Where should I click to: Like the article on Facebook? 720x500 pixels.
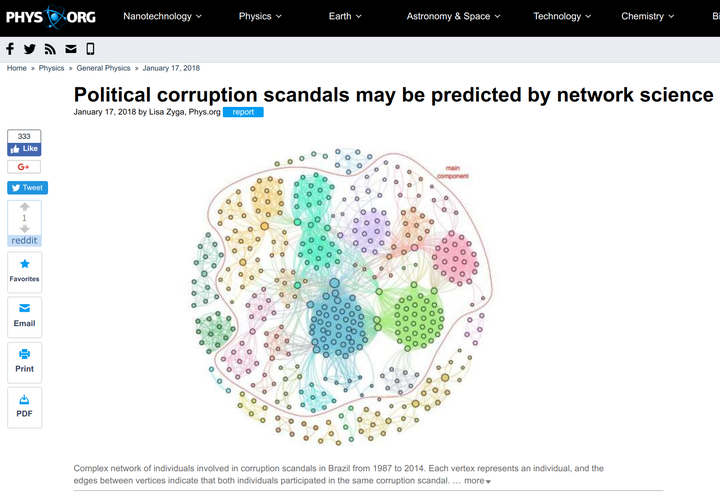[x=24, y=149]
